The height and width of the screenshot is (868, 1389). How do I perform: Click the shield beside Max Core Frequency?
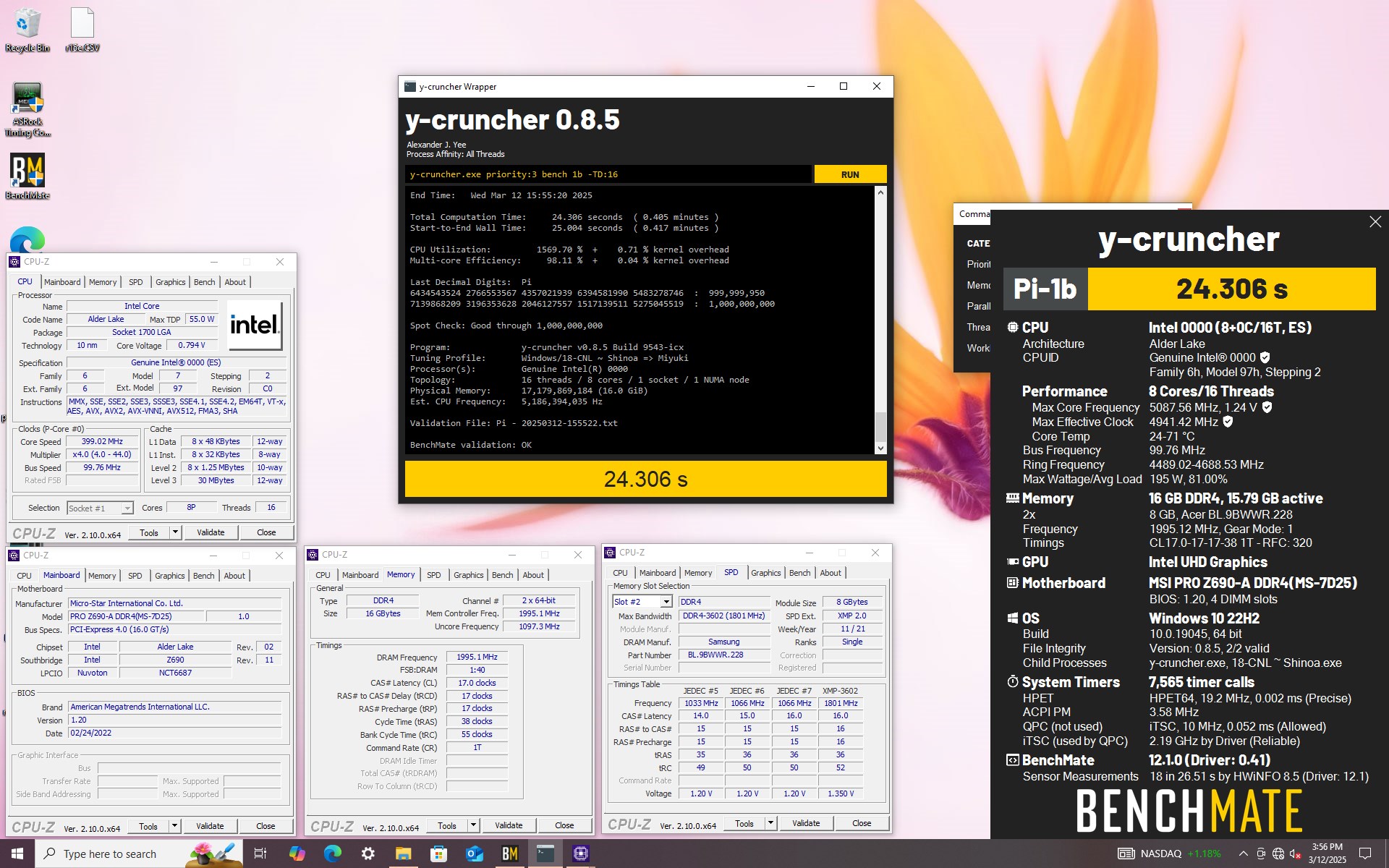[x=1267, y=407]
